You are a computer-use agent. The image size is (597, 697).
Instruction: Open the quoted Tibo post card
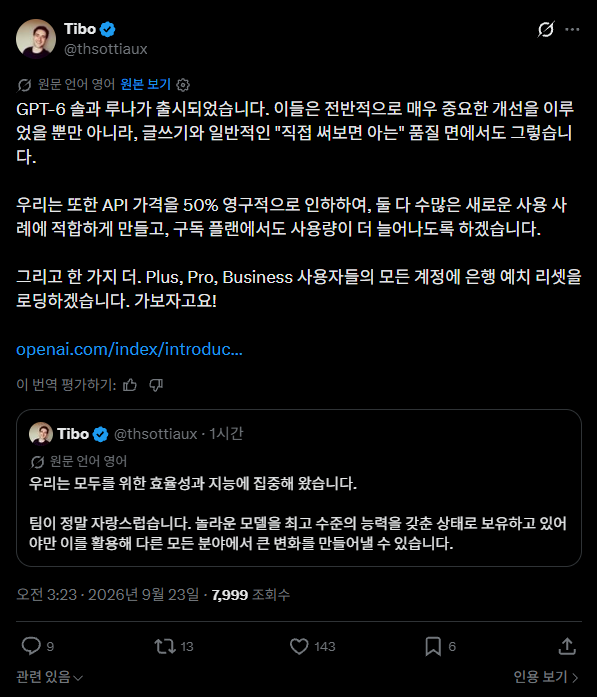pyautogui.click(x=299, y=488)
